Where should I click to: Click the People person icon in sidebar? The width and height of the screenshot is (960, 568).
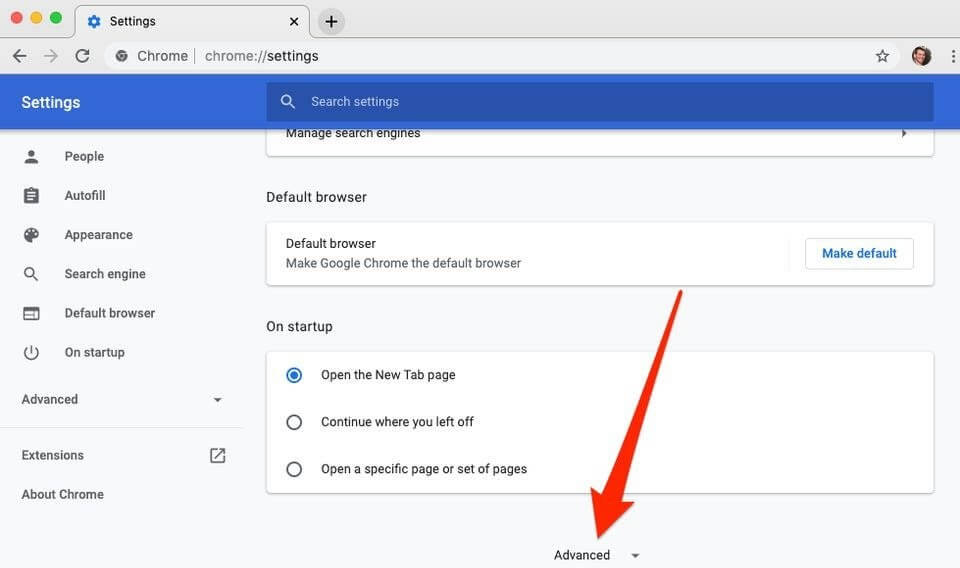(x=31, y=156)
